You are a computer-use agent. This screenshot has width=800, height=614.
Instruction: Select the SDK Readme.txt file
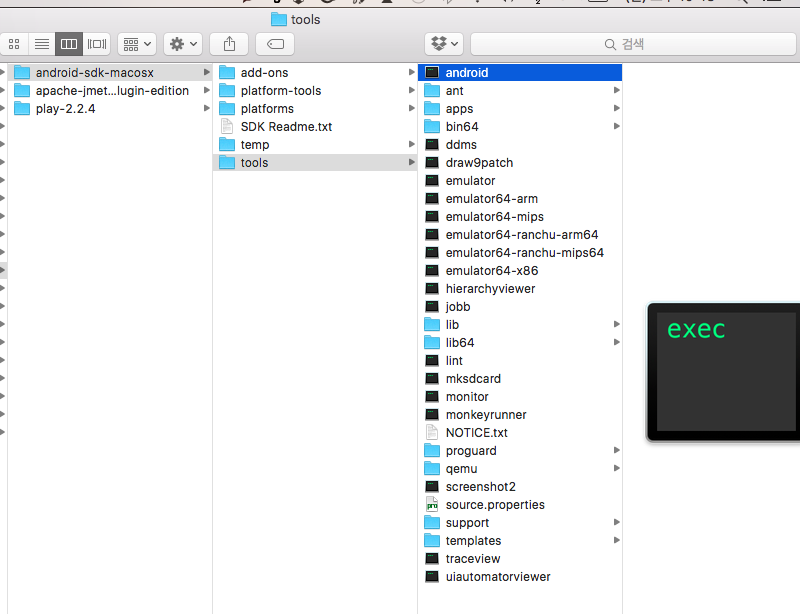315,127
